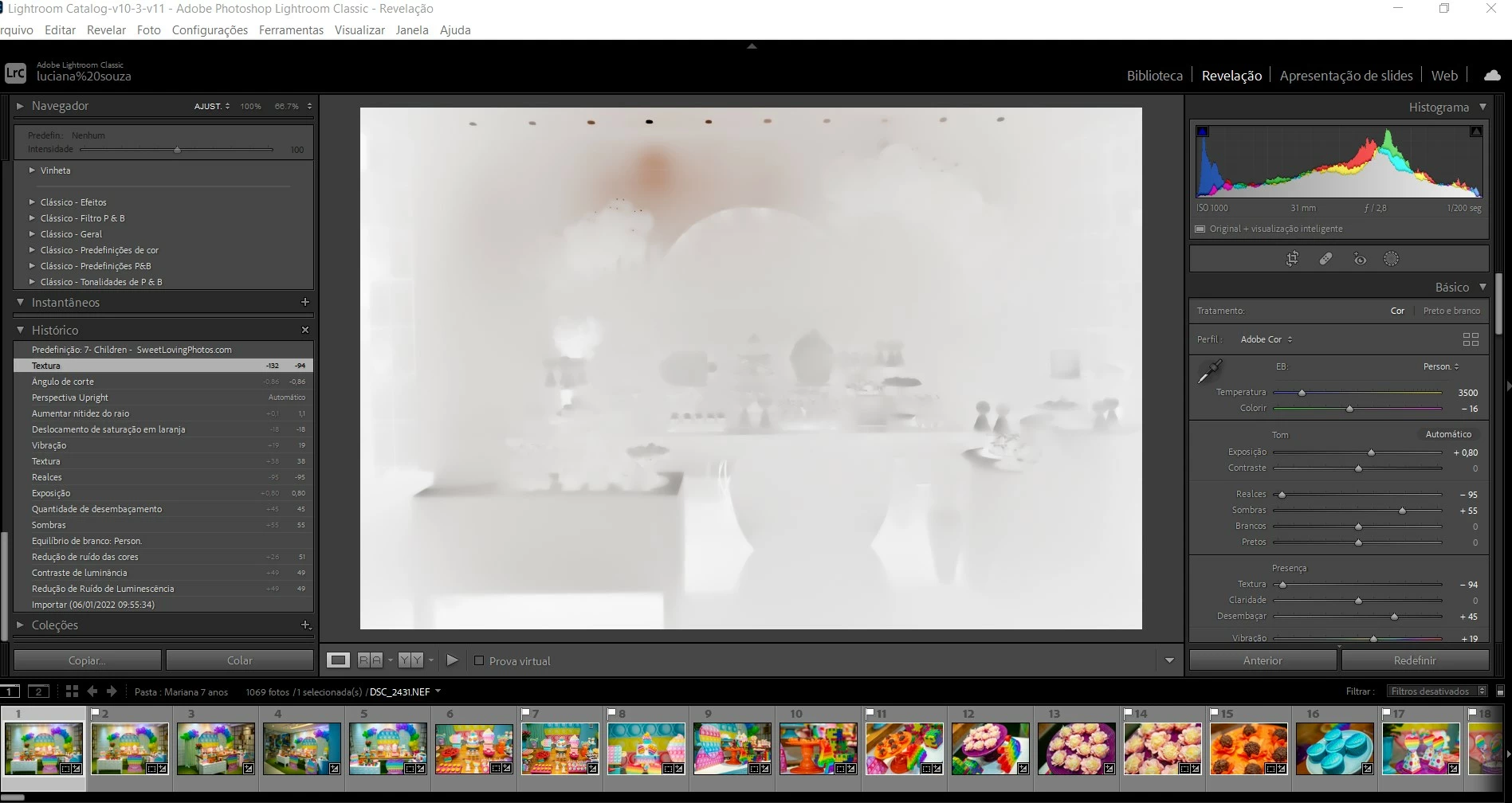Open the Perfil Adobe Cor dropdown
Screen dimensions: 1512x803
tap(1267, 339)
